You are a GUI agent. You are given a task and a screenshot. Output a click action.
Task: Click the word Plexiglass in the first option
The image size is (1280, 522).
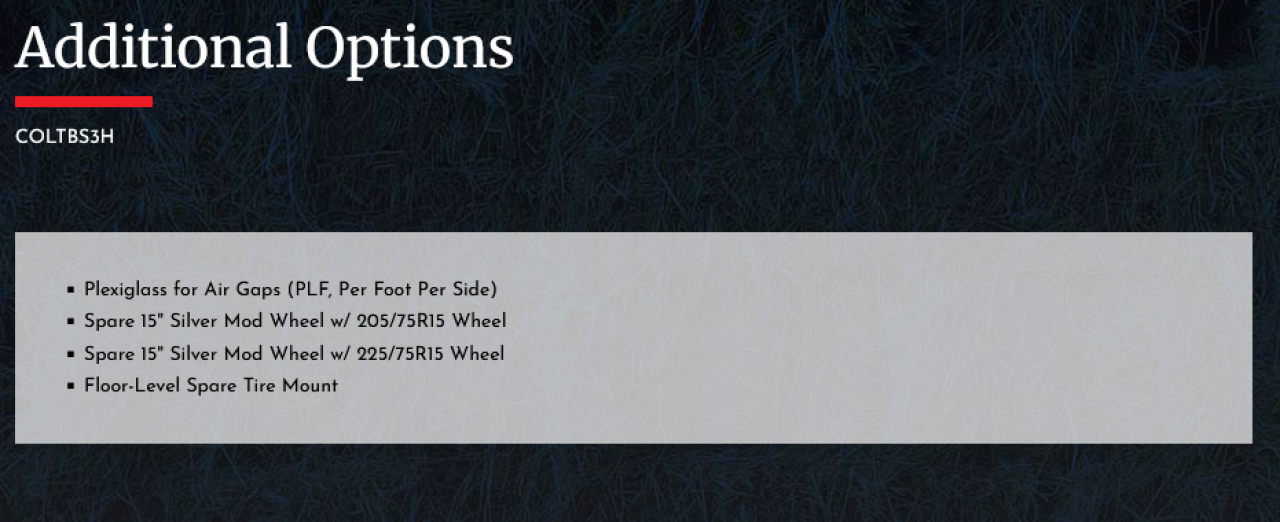[x=125, y=289]
